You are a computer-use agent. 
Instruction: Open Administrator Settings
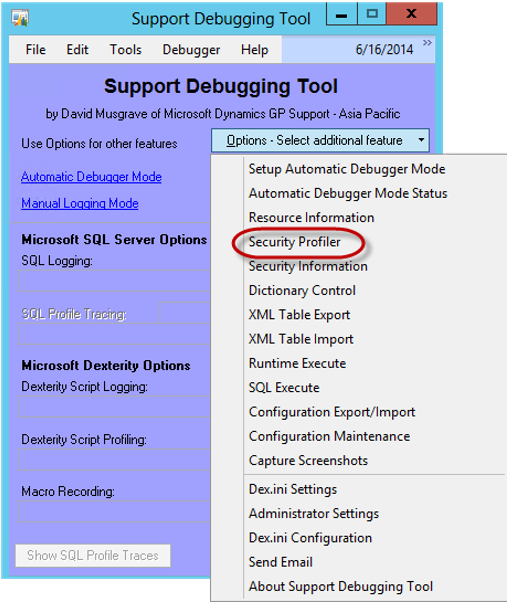[314, 514]
